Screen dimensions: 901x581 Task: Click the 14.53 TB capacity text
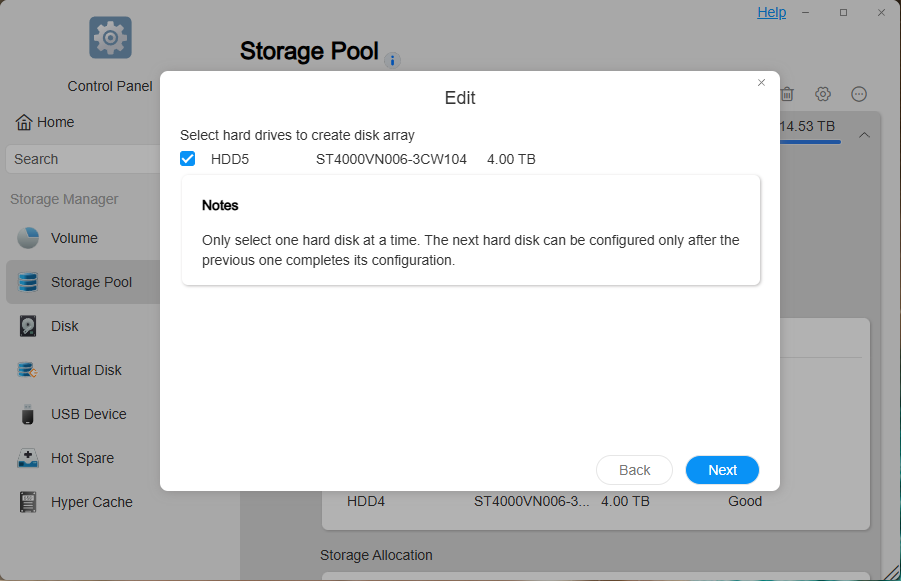tap(807, 126)
